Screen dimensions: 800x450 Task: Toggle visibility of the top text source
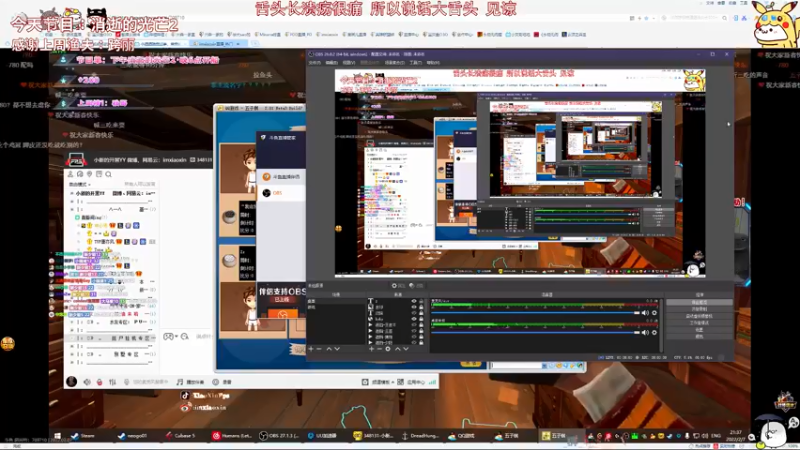point(414,301)
